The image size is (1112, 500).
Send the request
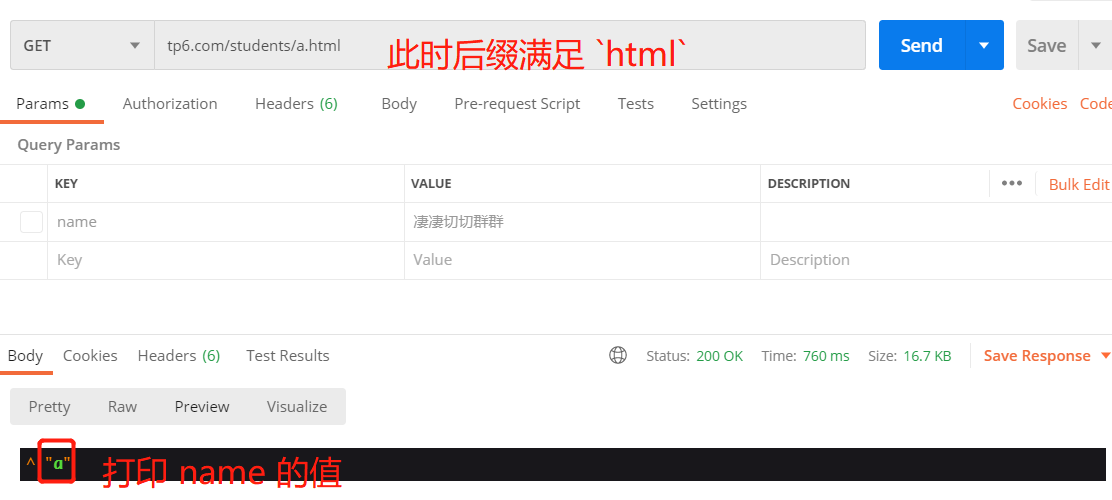click(x=921, y=45)
